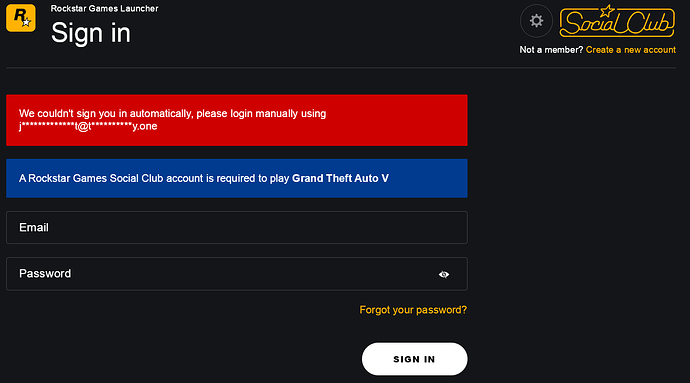Click the Password placeholder label
The image size is (690, 383).
tap(45, 274)
